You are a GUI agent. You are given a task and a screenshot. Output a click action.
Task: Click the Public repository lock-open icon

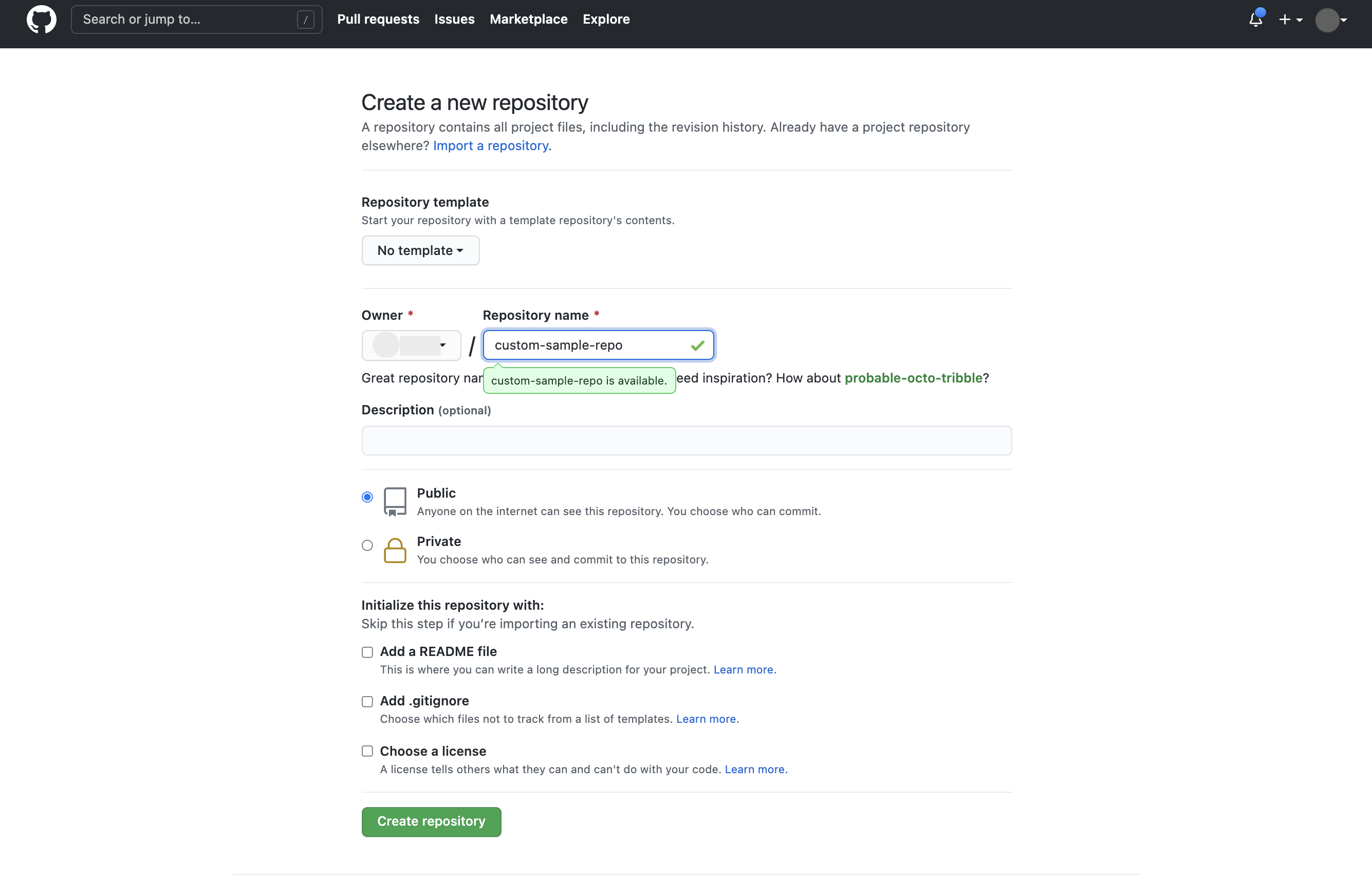coord(394,501)
